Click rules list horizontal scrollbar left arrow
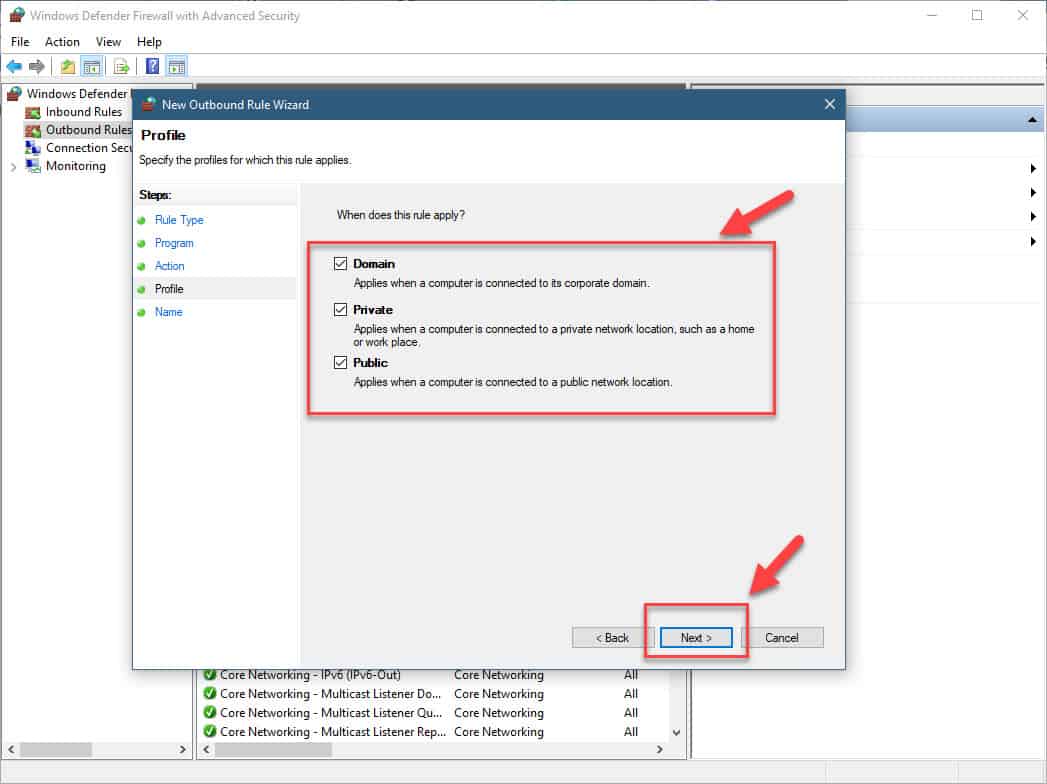 206,749
